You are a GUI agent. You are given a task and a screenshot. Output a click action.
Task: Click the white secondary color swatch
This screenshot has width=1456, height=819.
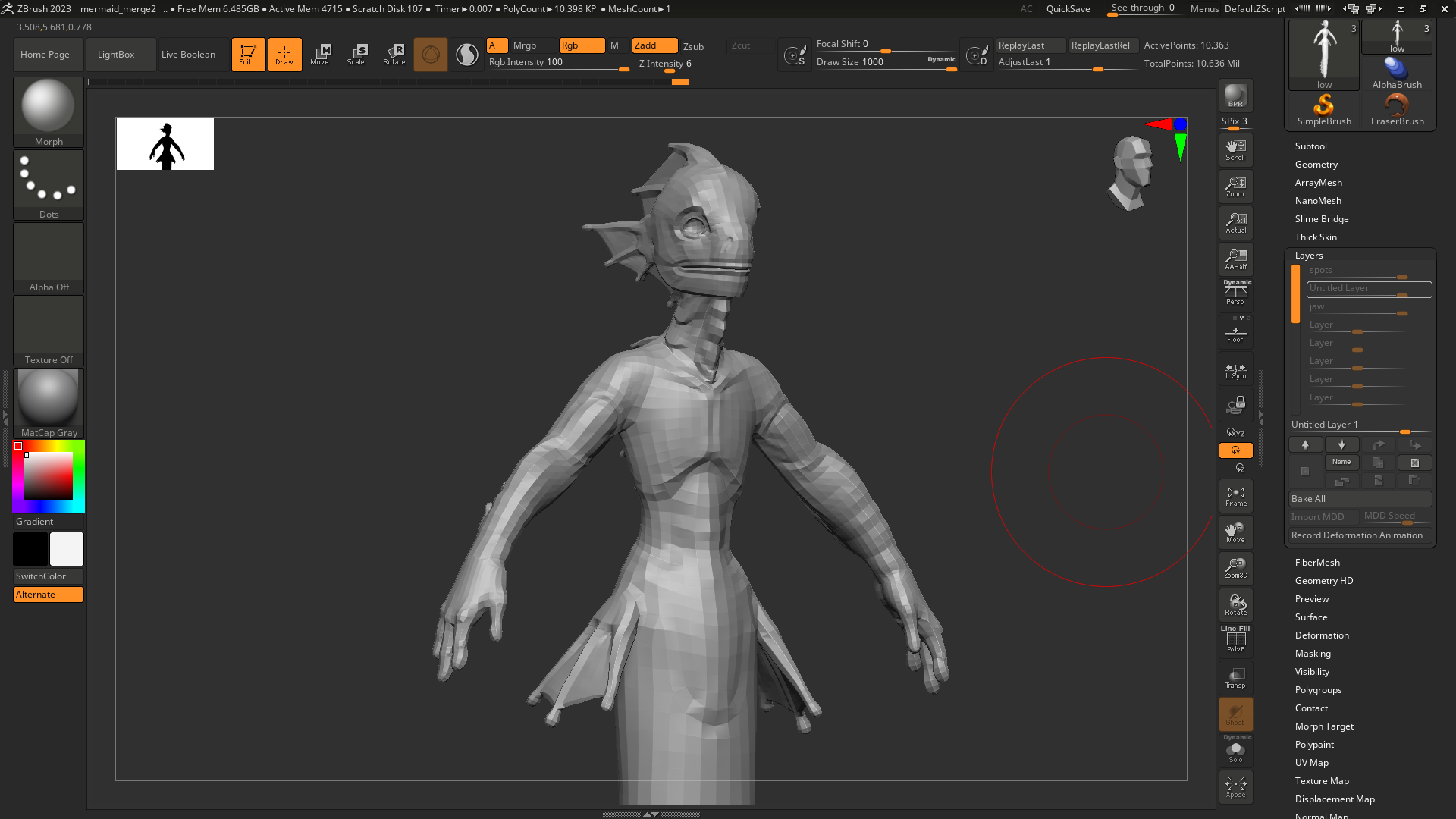67,549
